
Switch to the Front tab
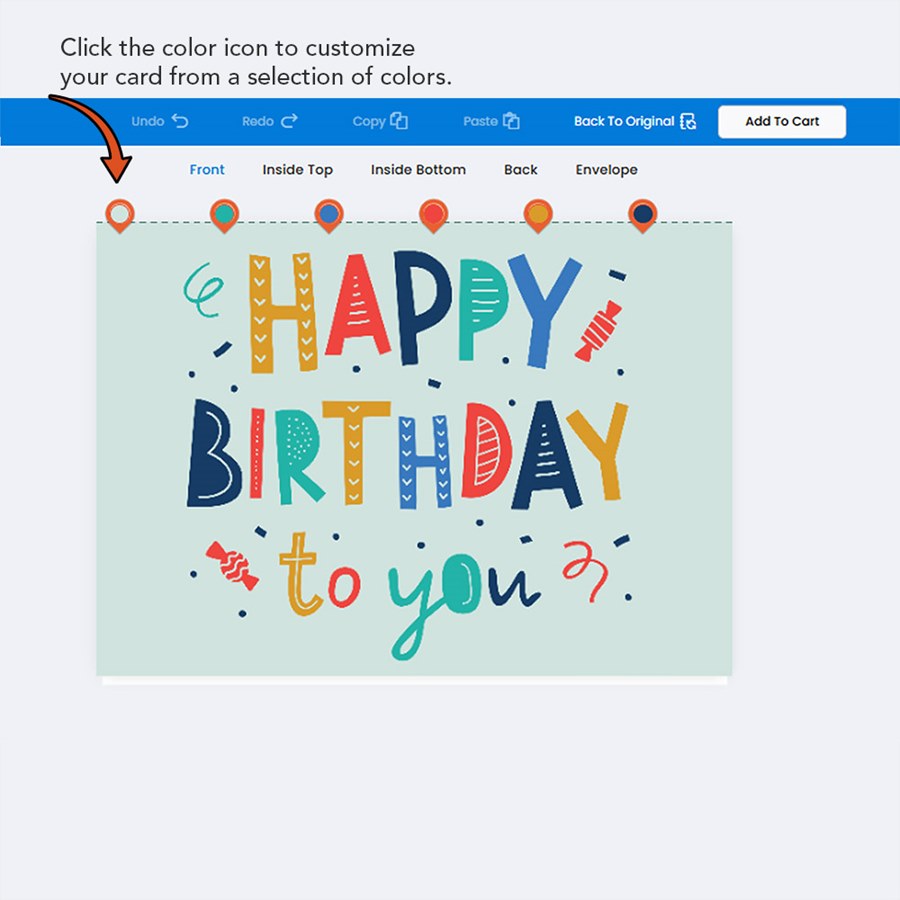pyautogui.click(x=207, y=170)
